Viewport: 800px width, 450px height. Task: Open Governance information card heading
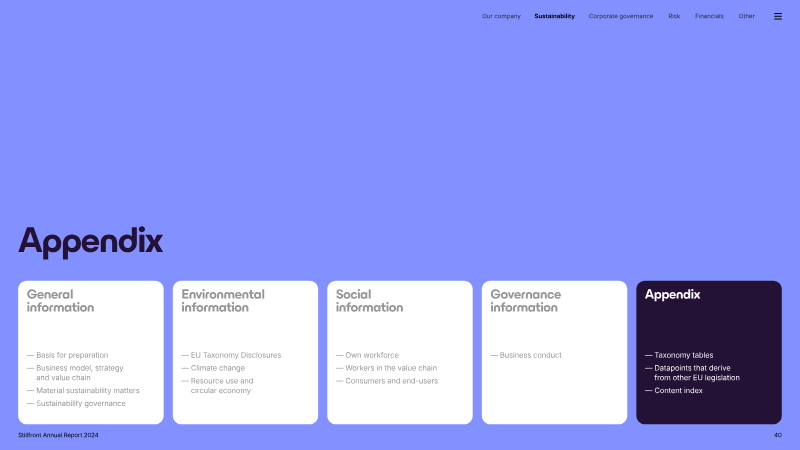pos(526,301)
